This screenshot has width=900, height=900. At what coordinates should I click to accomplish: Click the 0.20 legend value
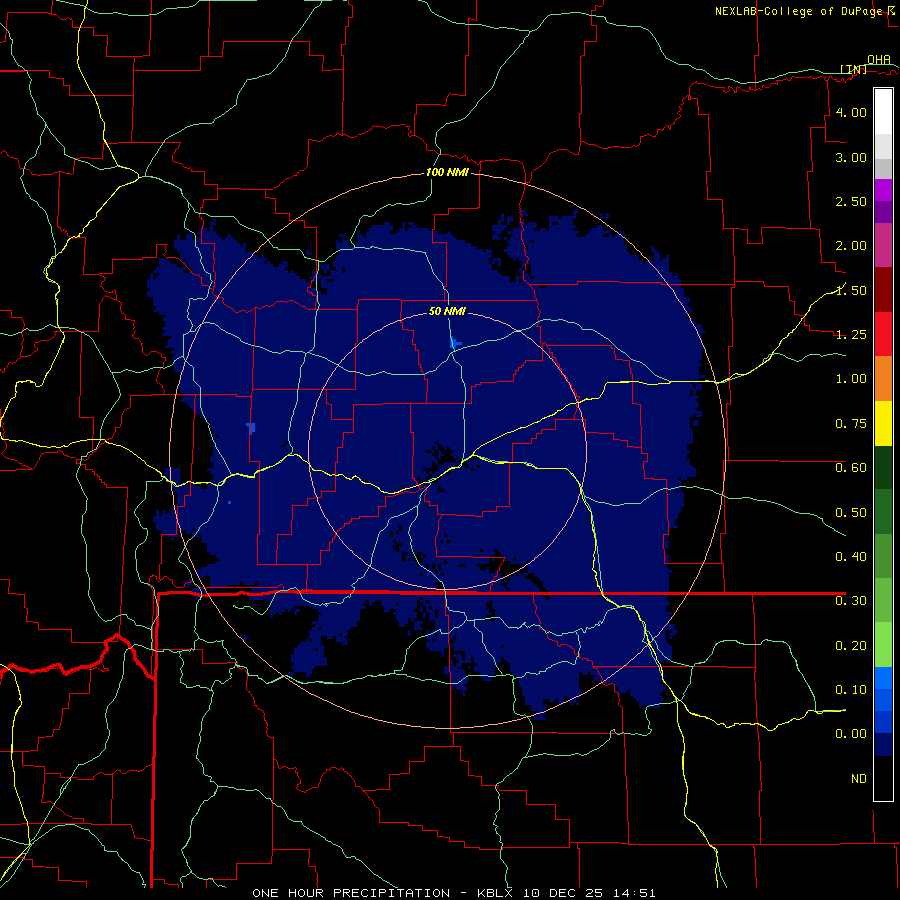pyautogui.click(x=851, y=646)
